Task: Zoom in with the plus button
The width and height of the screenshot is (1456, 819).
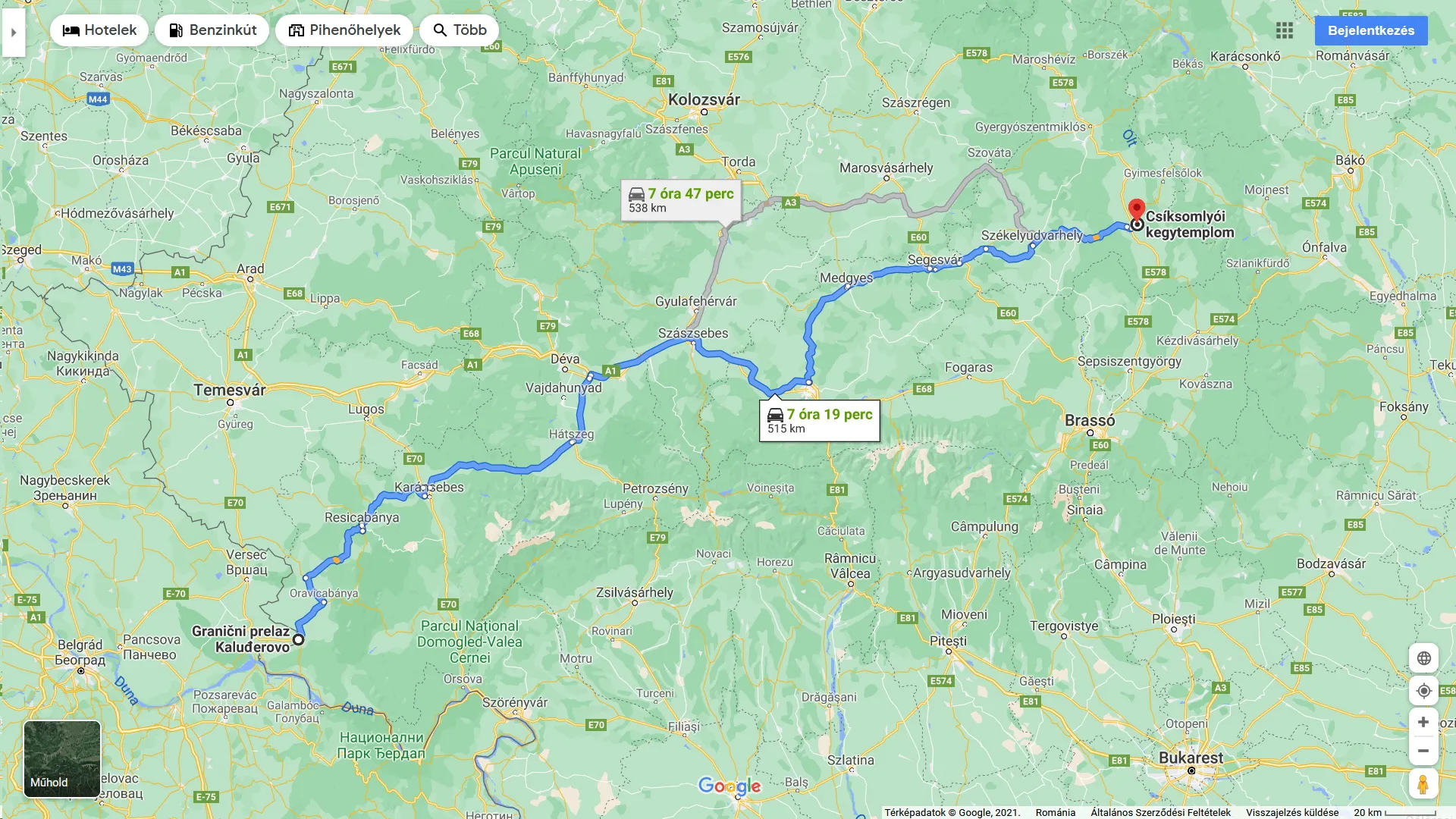Action: tap(1423, 722)
